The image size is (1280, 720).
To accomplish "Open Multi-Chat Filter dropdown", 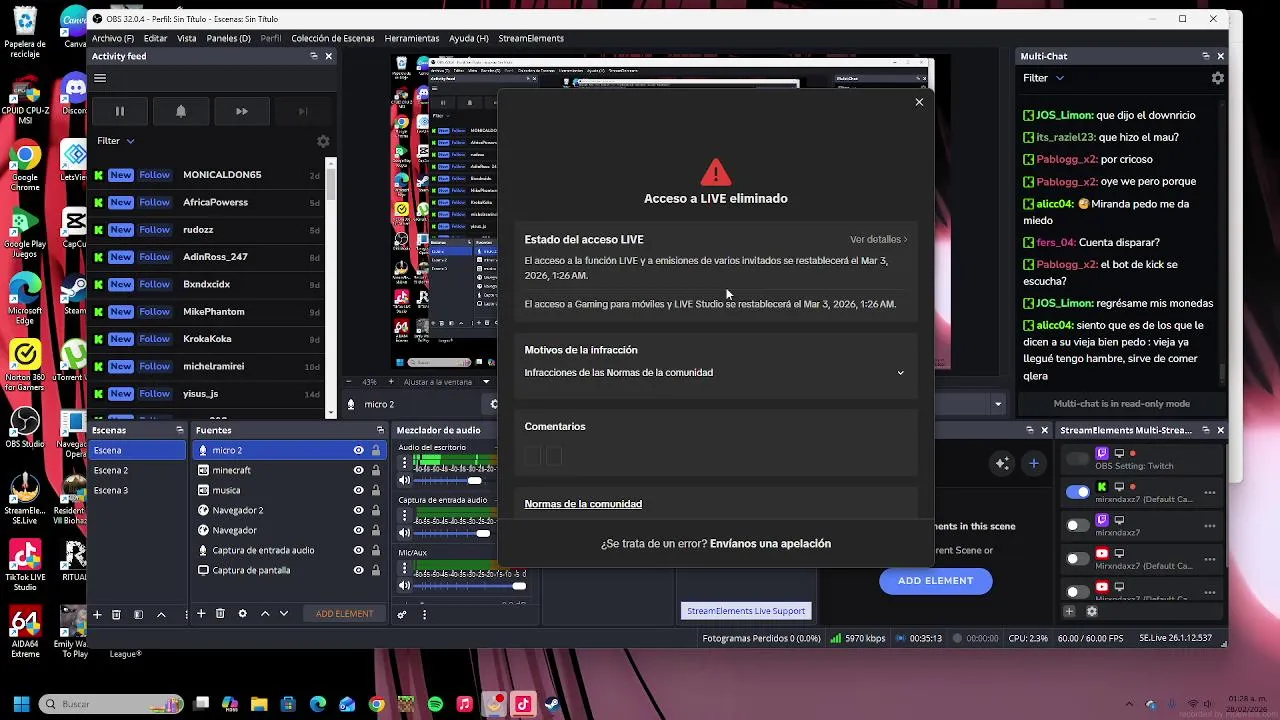I will tap(1043, 78).
